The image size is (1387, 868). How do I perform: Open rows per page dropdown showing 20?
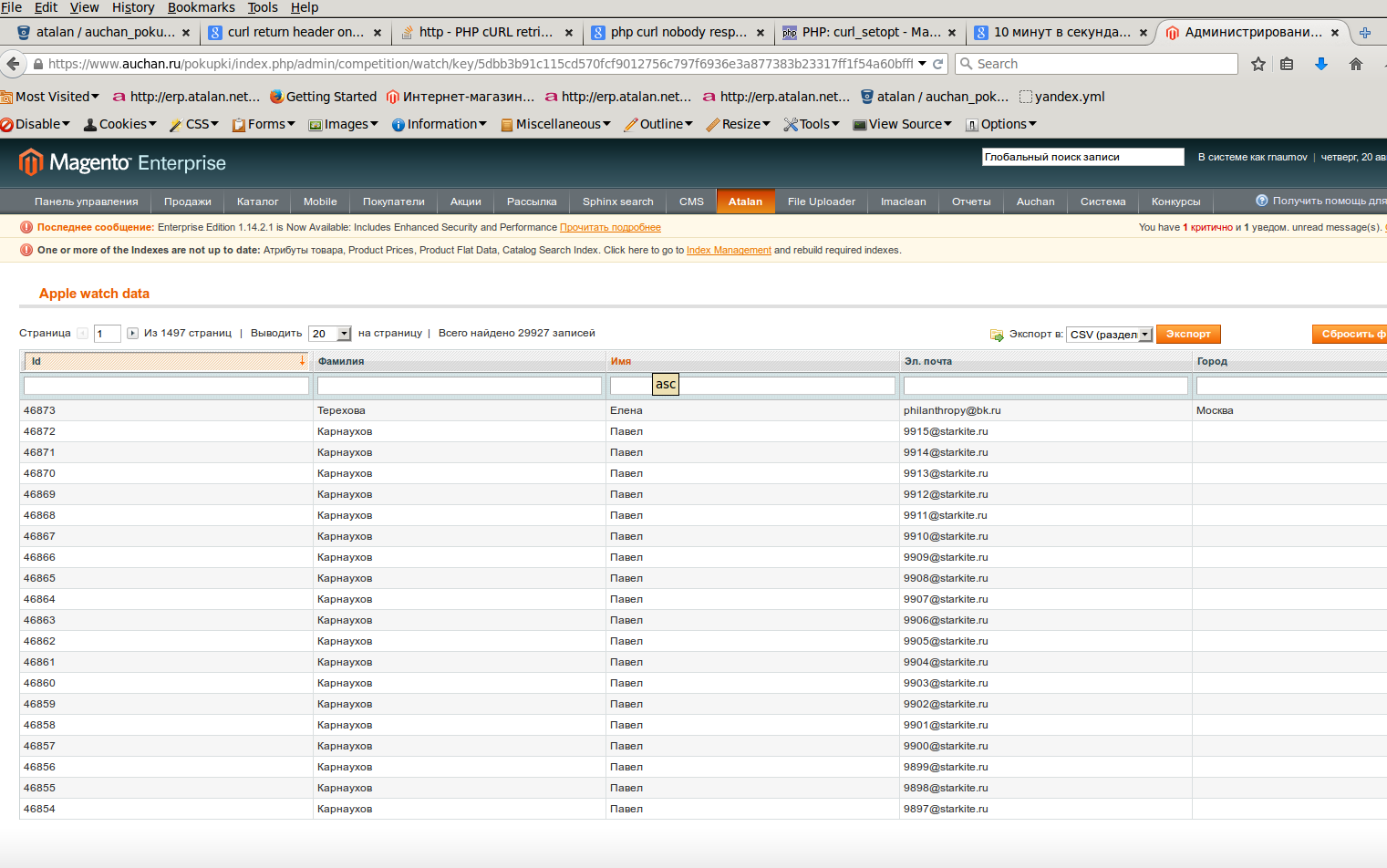coord(330,334)
